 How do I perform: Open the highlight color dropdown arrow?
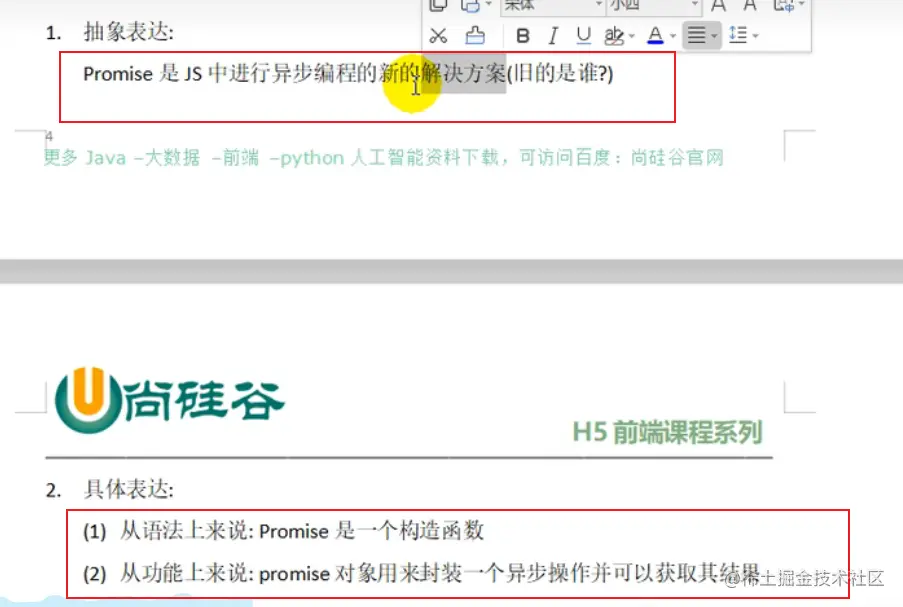click(632, 36)
